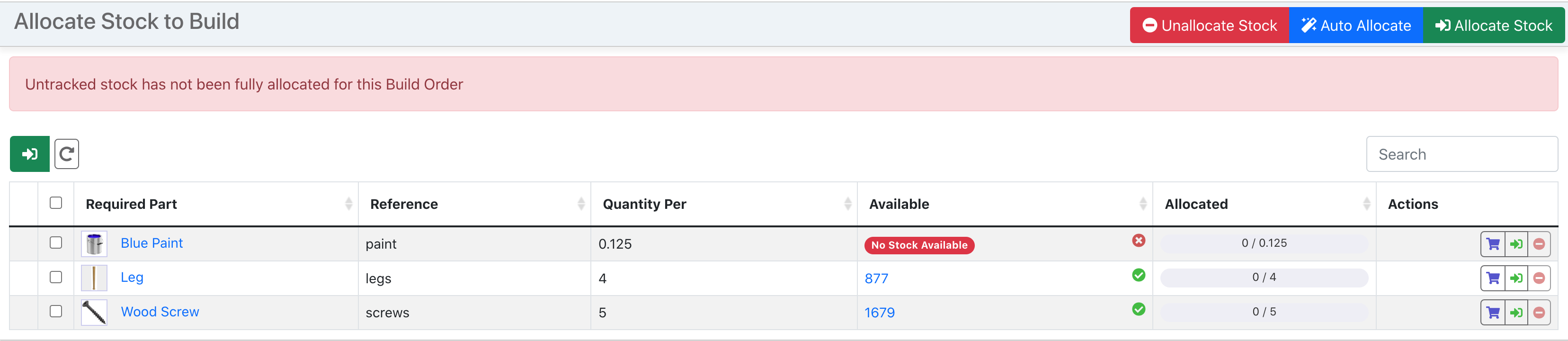Click the green allocate stock icon above the table

pos(29,153)
